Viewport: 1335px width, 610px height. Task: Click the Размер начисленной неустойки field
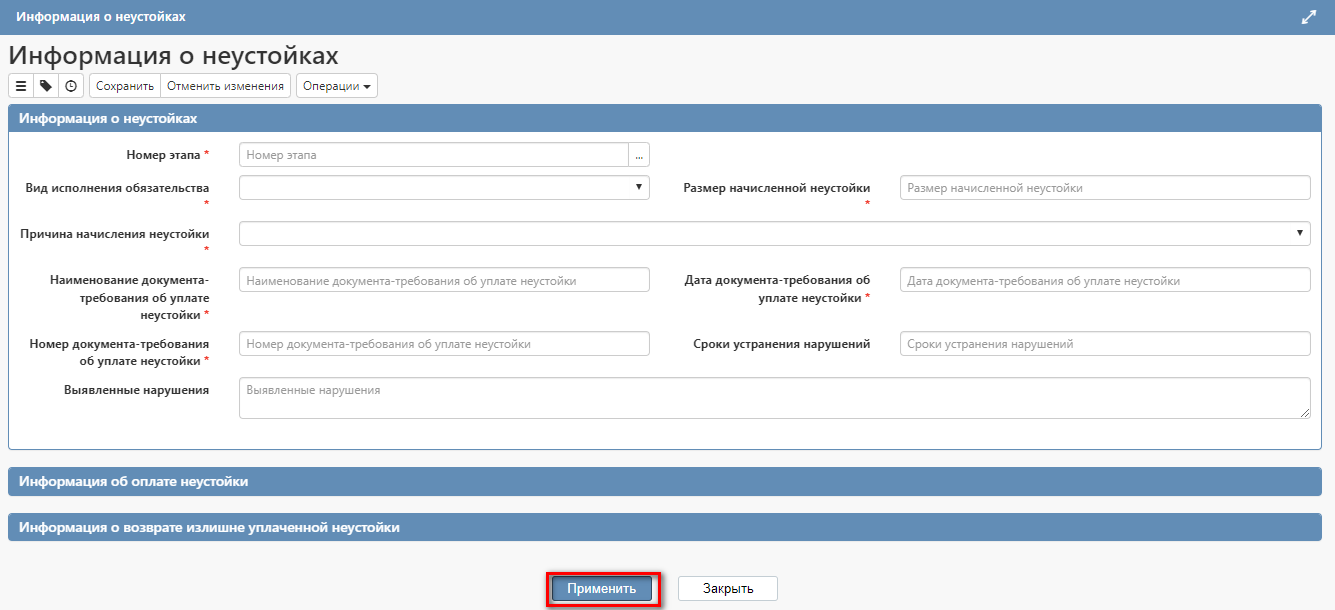tap(1104, 188)
